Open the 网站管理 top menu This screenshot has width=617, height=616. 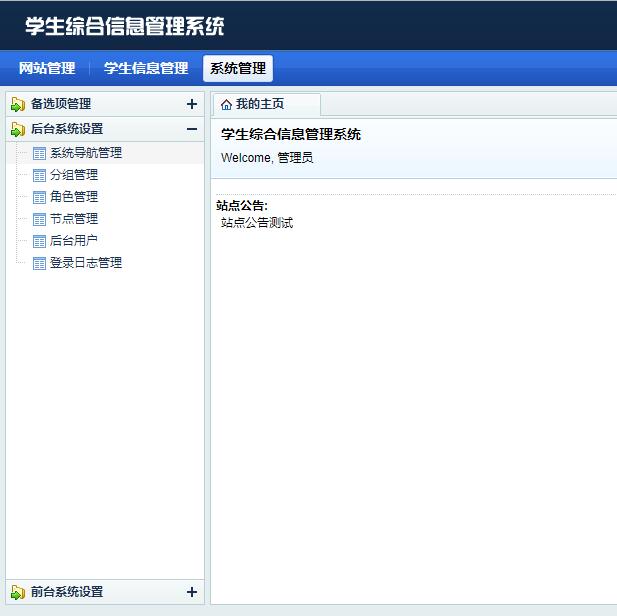pyautogui.click(x=47, y=68)
